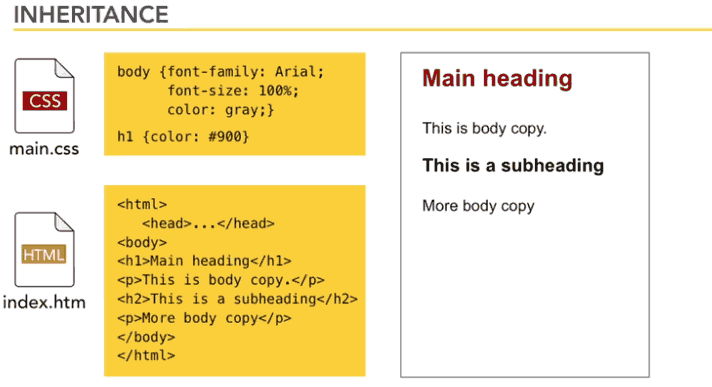Click the <head>...</head> line
712x387 pixels.
point(208,223)
